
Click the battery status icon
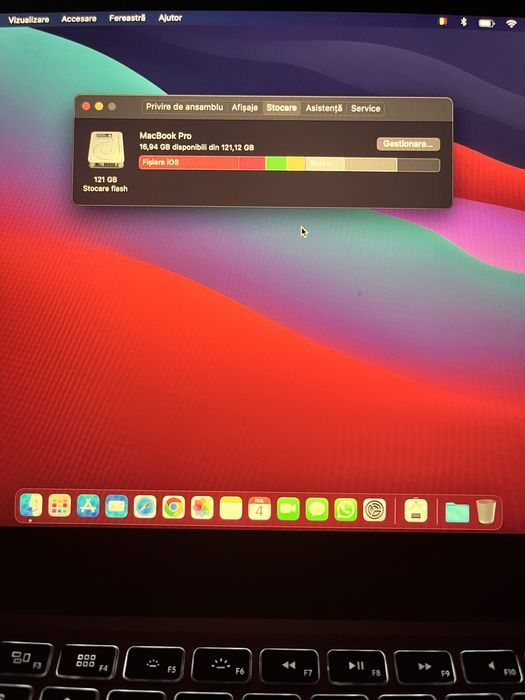tap(487, 23)
